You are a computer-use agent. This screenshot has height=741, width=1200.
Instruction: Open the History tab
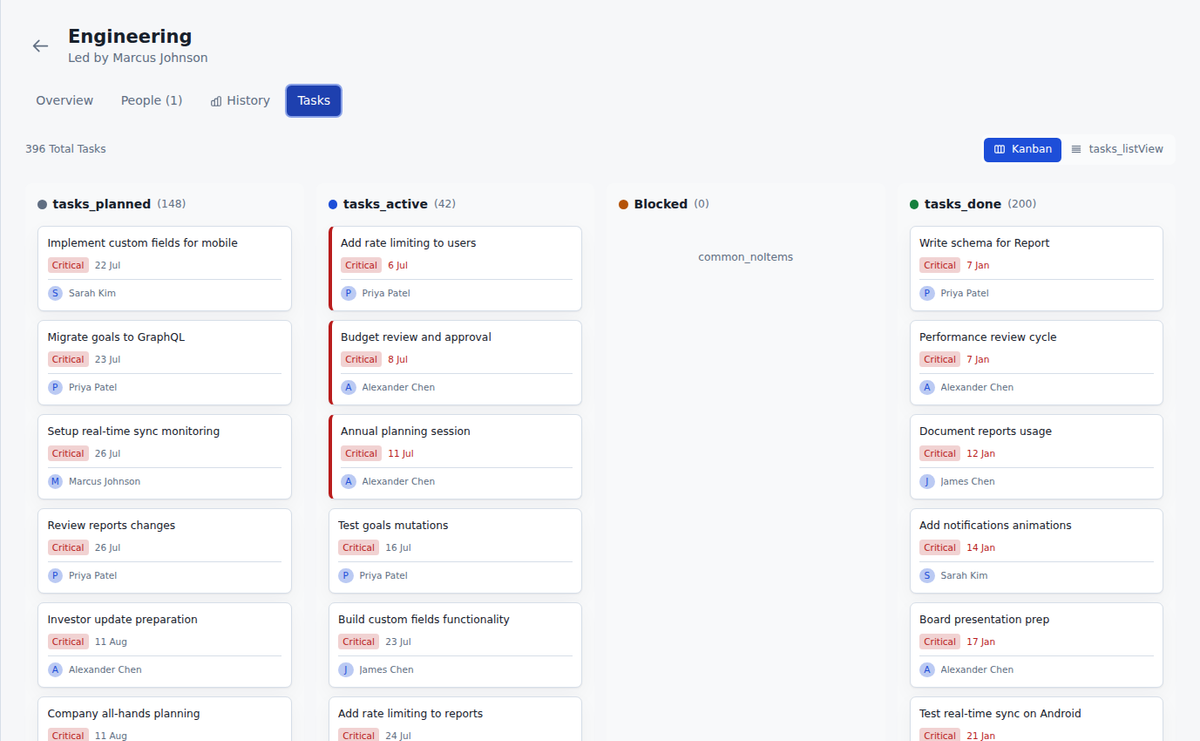240,101
